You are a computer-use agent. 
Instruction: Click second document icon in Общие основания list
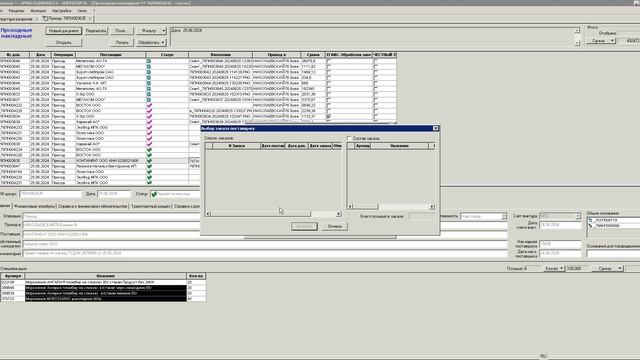pos(590,225)
